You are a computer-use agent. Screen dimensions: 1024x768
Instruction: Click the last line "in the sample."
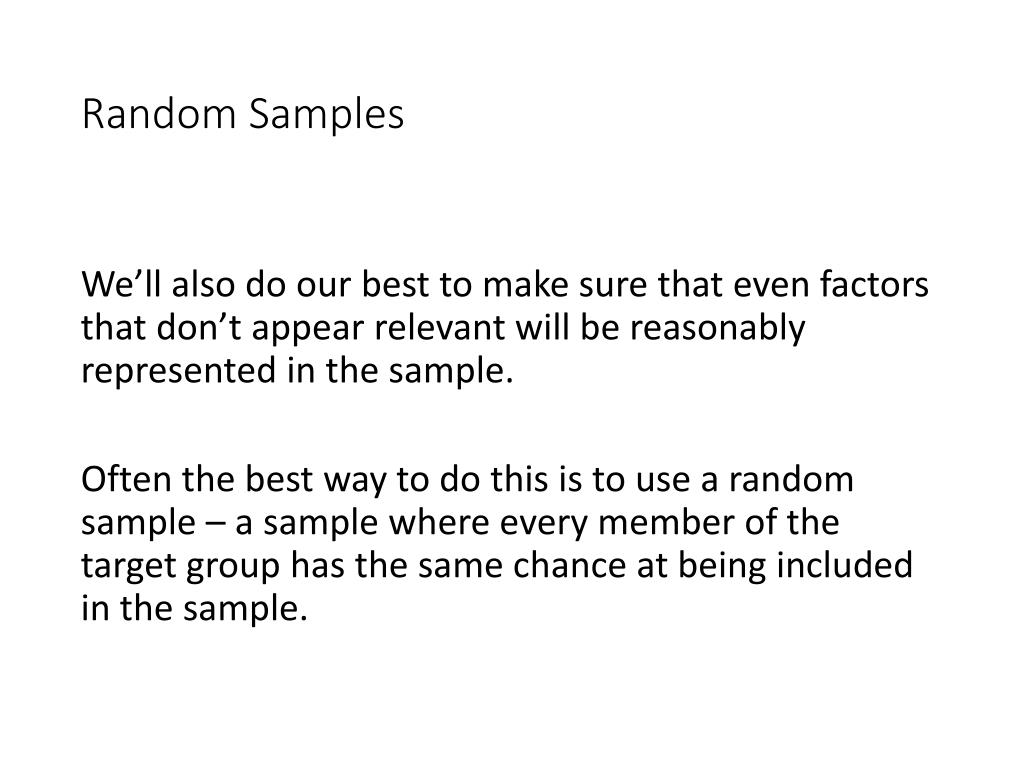point(194,609)
